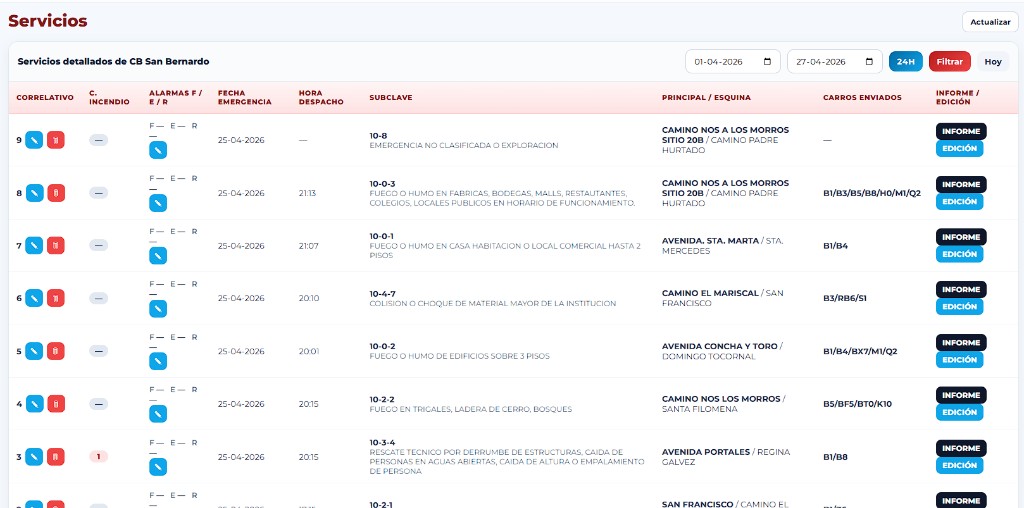Screen dimensions: 1024x508
Task: Focus the end date field 27-04-2026
Action: pyautogui.click(x=835, y=61)
